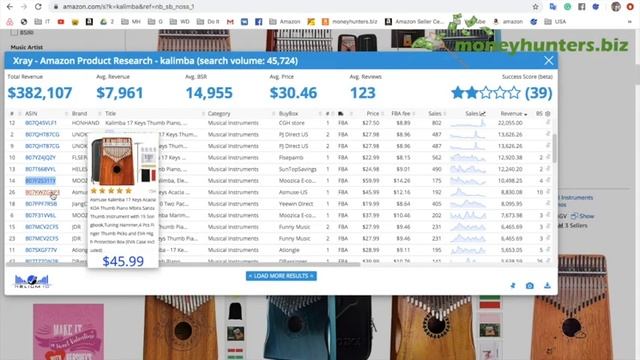Click pink Make It valentine product thumbnail
This screenshot has height=360, width=640.
(x=68, y=332)
